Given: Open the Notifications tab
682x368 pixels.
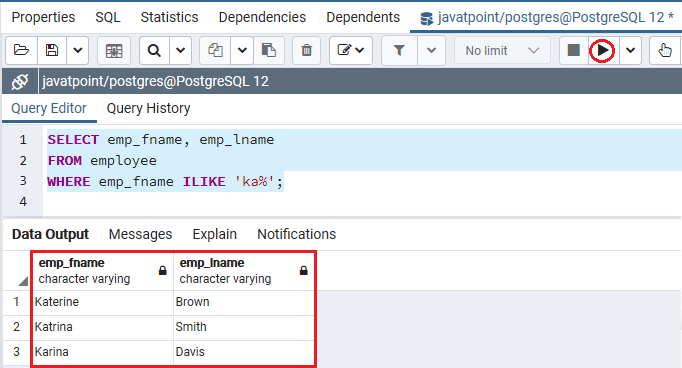Looking at the screenshot, I should [297, 234].
